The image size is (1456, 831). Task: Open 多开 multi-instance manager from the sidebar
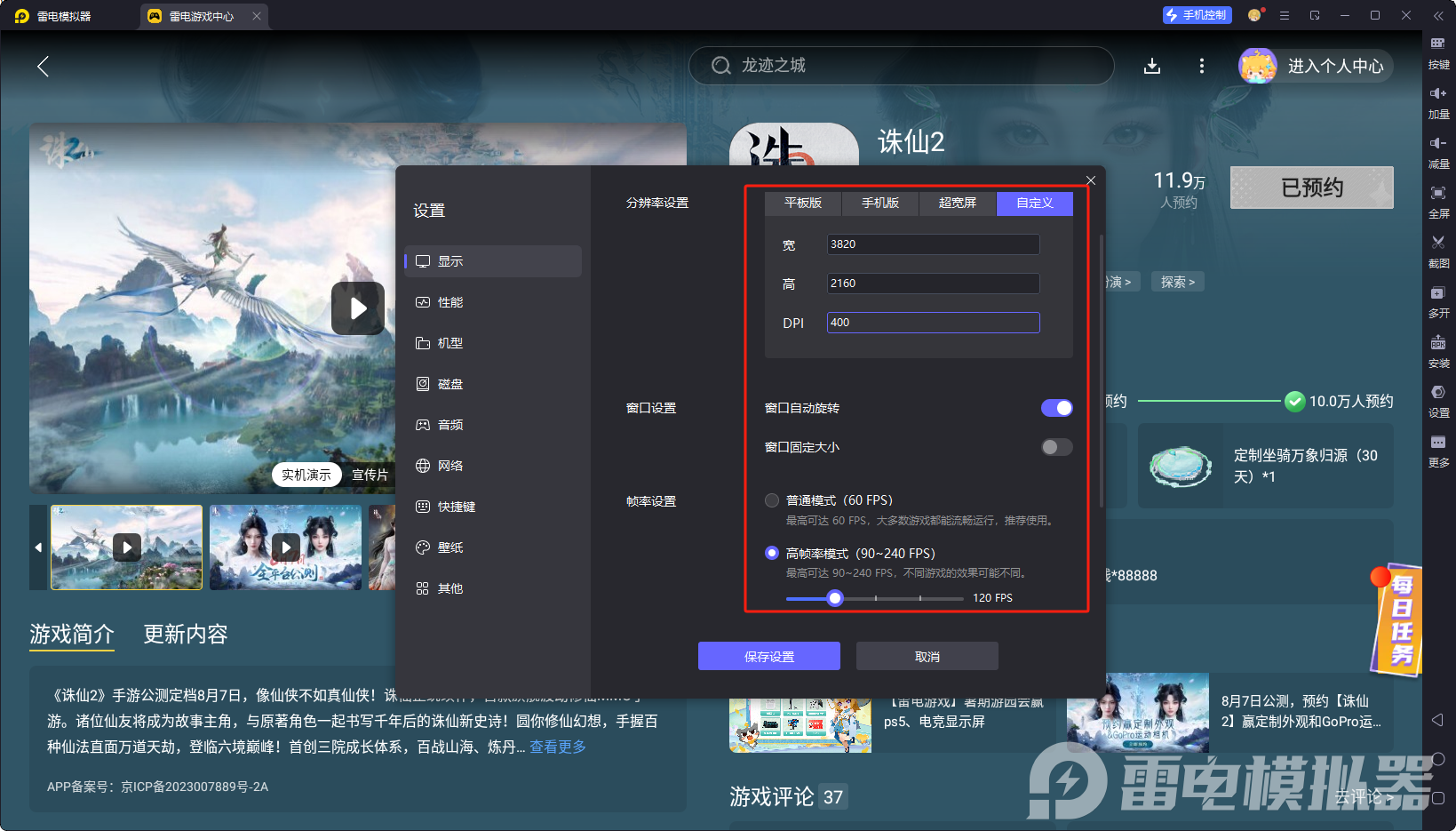1439,302
